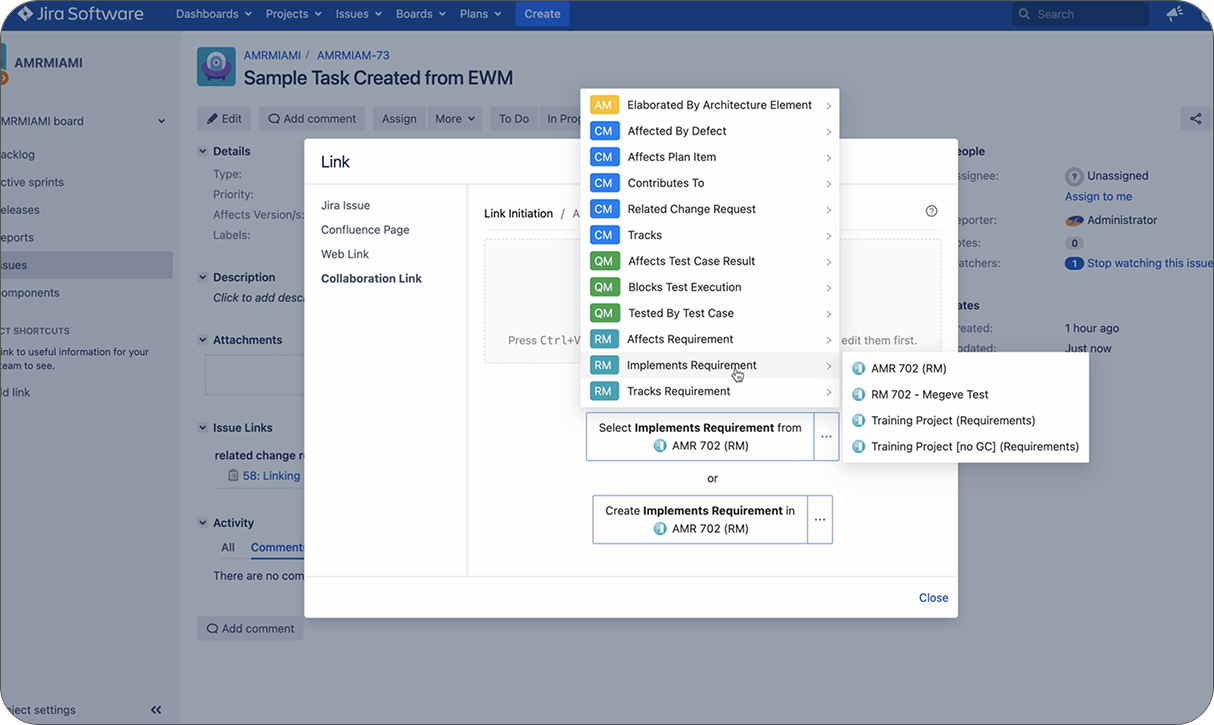Viewport: 1214px width, 725px height.
Task: Click the Jira Software logo
Action: [x=80, y=14]
